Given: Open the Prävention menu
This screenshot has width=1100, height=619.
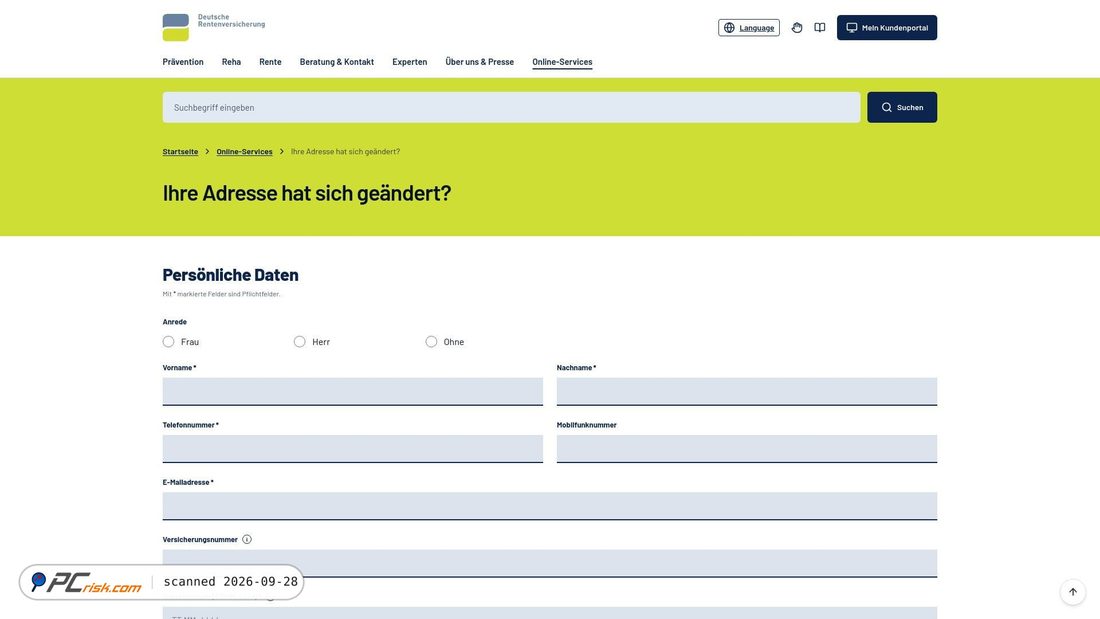Looking at the screenshot, I should pyautogui.click(x=183, y=62).
